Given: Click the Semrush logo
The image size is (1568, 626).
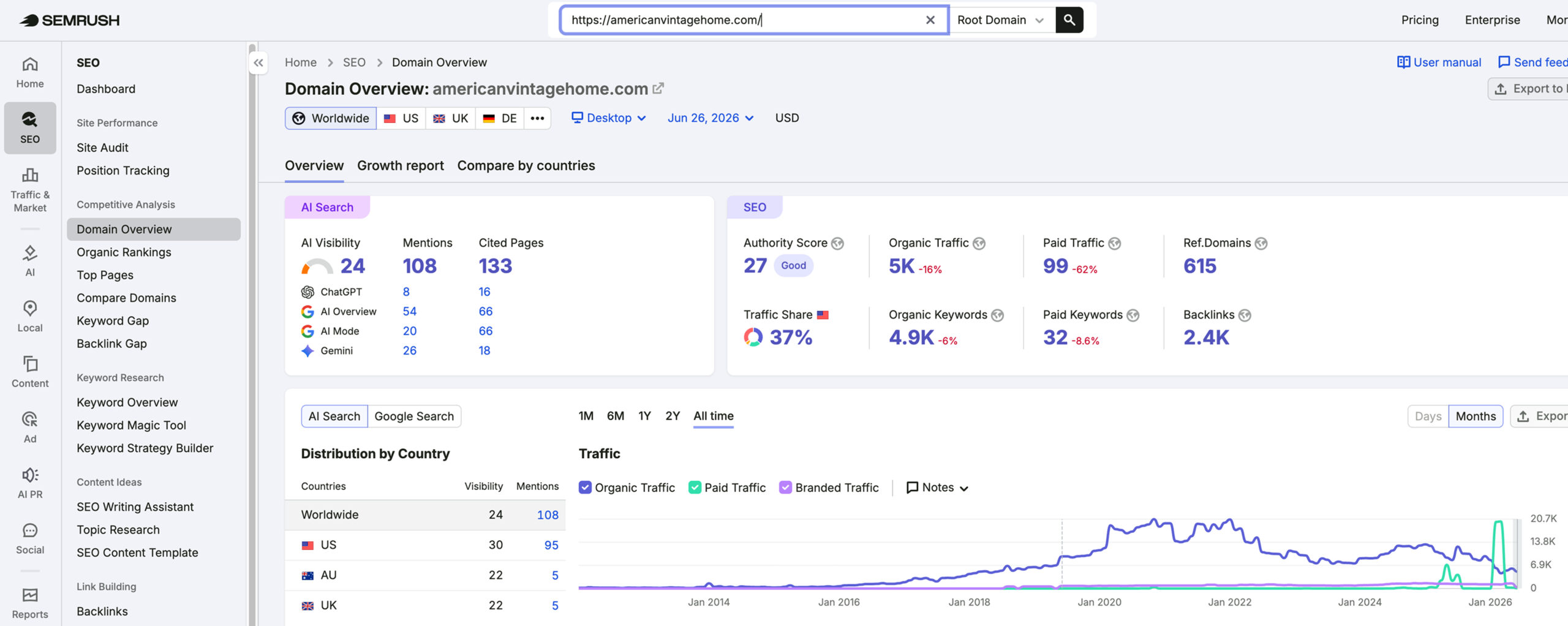Looking at the screenshot, I should click(x=69, y=20).
